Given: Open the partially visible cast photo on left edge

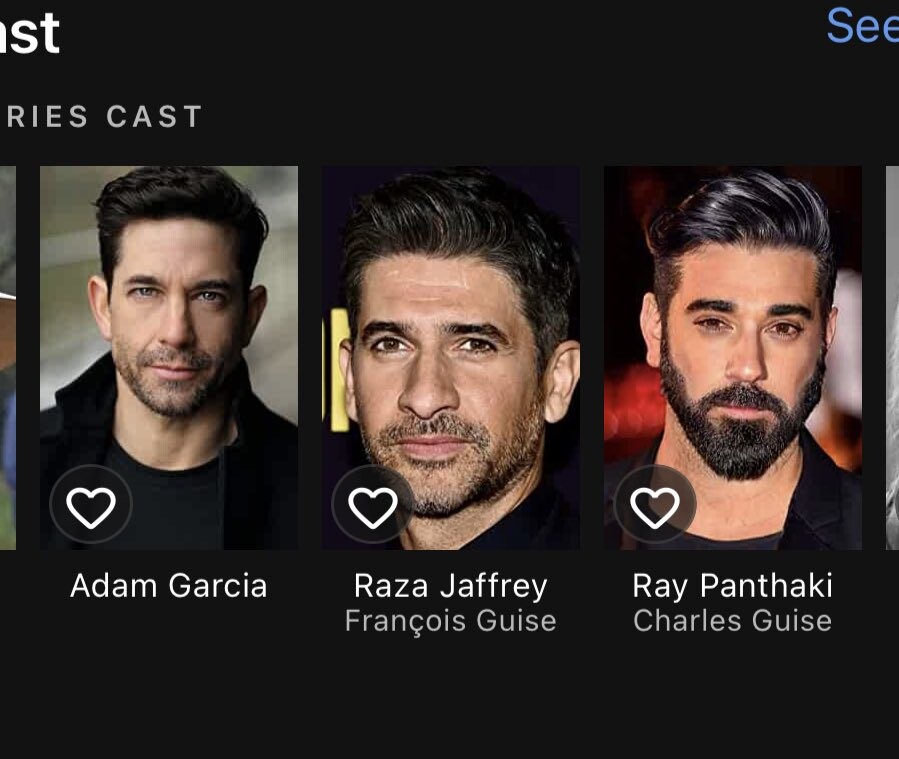Looking at the screenshot, I should click(7, 358).
